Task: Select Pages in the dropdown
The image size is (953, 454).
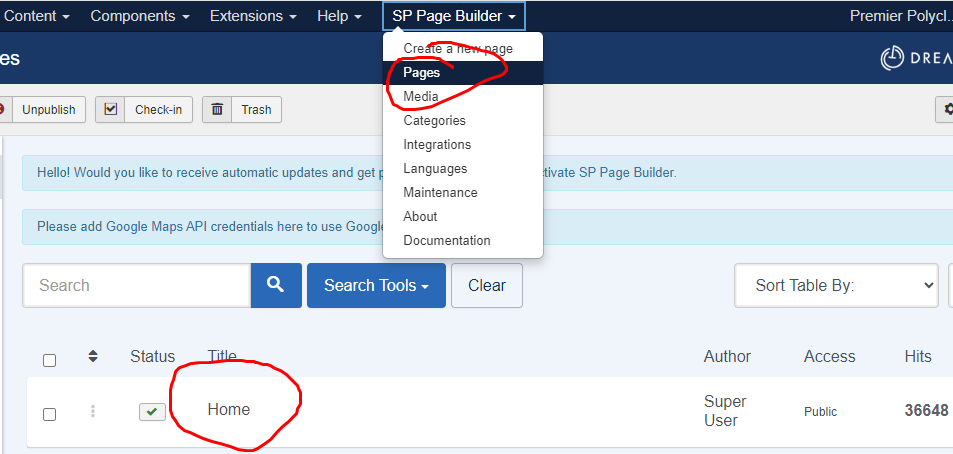Action: click(x=463, y=73)
